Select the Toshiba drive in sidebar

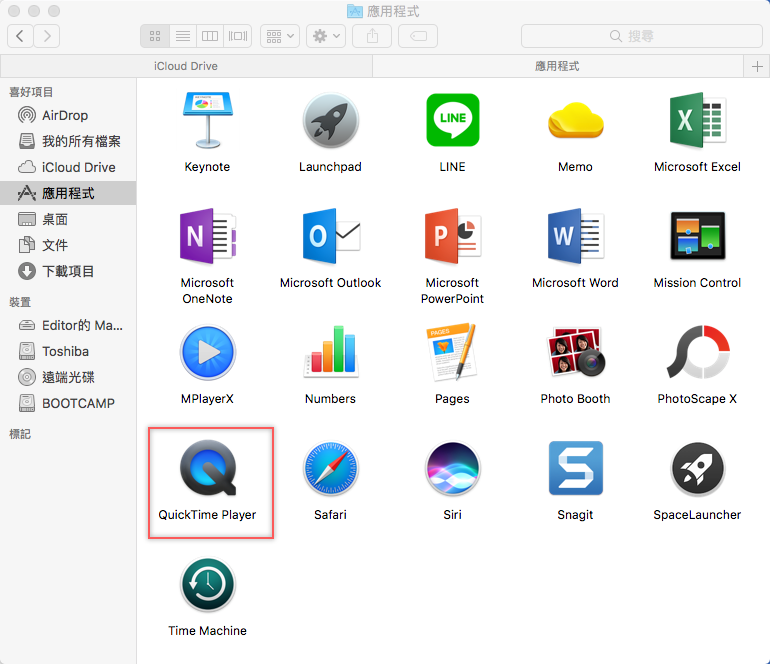(x=68, y=351)
